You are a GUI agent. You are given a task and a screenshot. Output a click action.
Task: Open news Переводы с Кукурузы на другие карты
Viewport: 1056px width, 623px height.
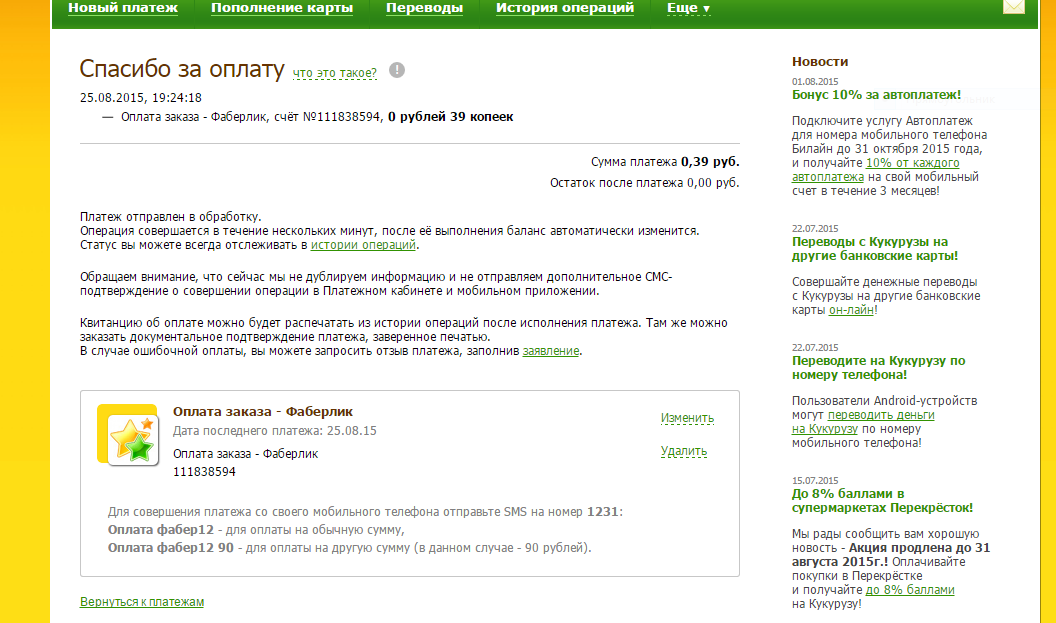tap(875, 249)
